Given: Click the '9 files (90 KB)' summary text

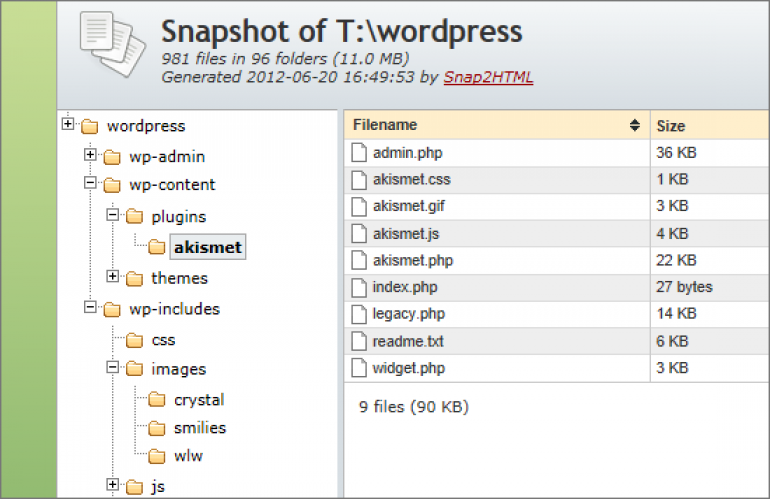Looking at the screenshot, I should click(x=413, y=407).
